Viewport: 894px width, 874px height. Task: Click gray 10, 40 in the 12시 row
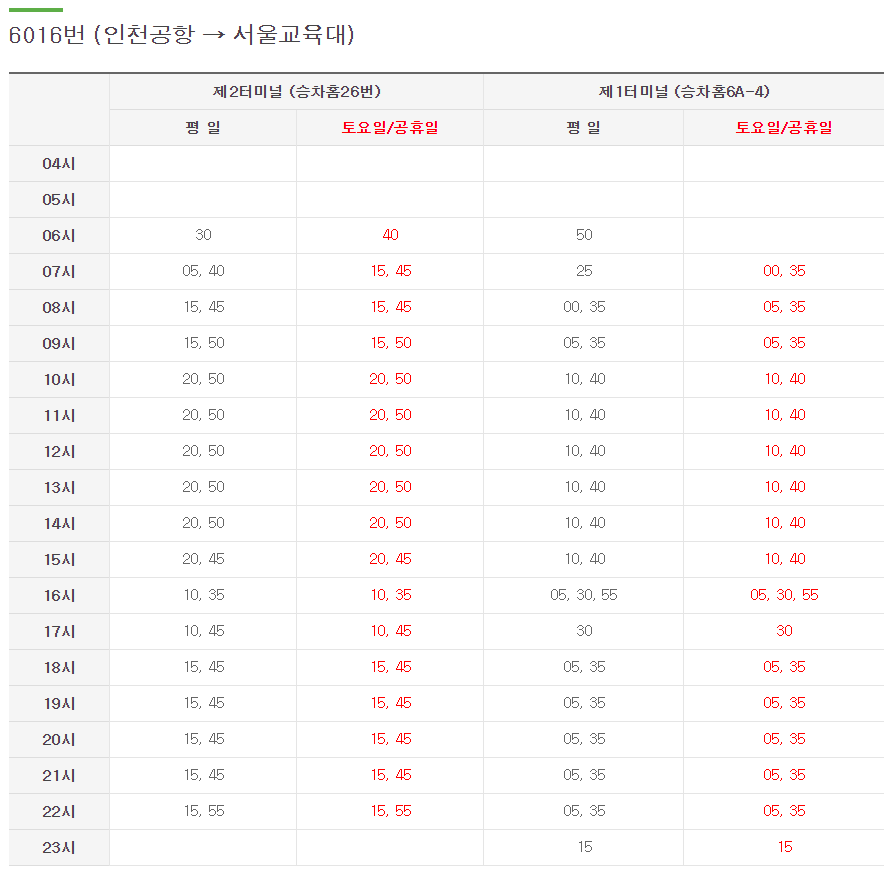click(585, 450)
